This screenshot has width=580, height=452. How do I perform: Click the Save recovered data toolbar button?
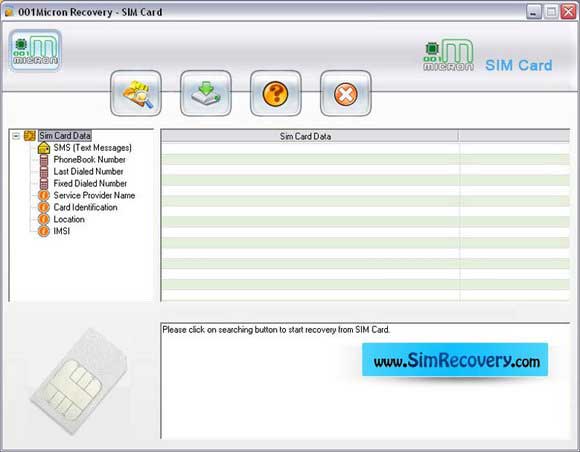point(206,93)
